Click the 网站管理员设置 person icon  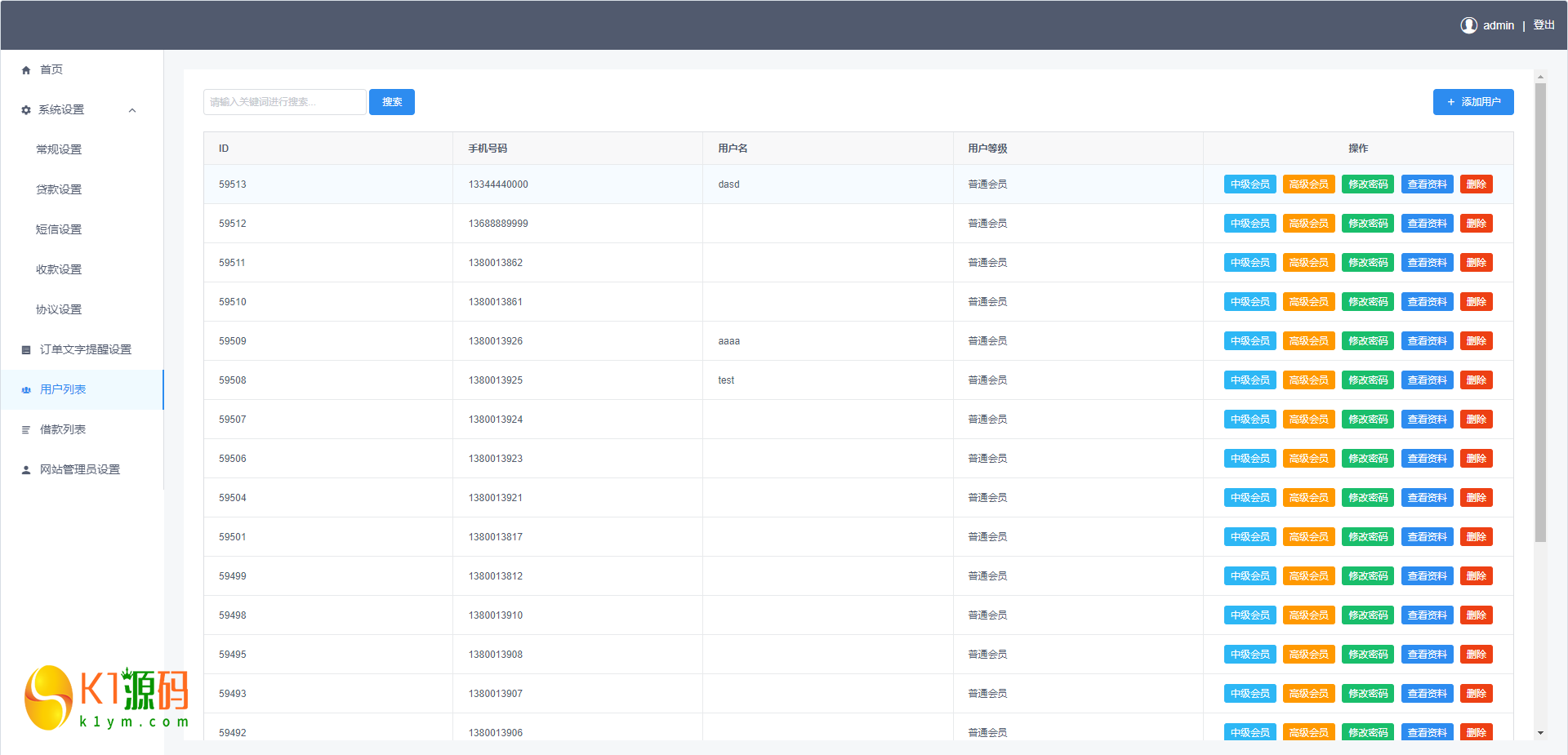pyautogui.click(x=26, y=470)
